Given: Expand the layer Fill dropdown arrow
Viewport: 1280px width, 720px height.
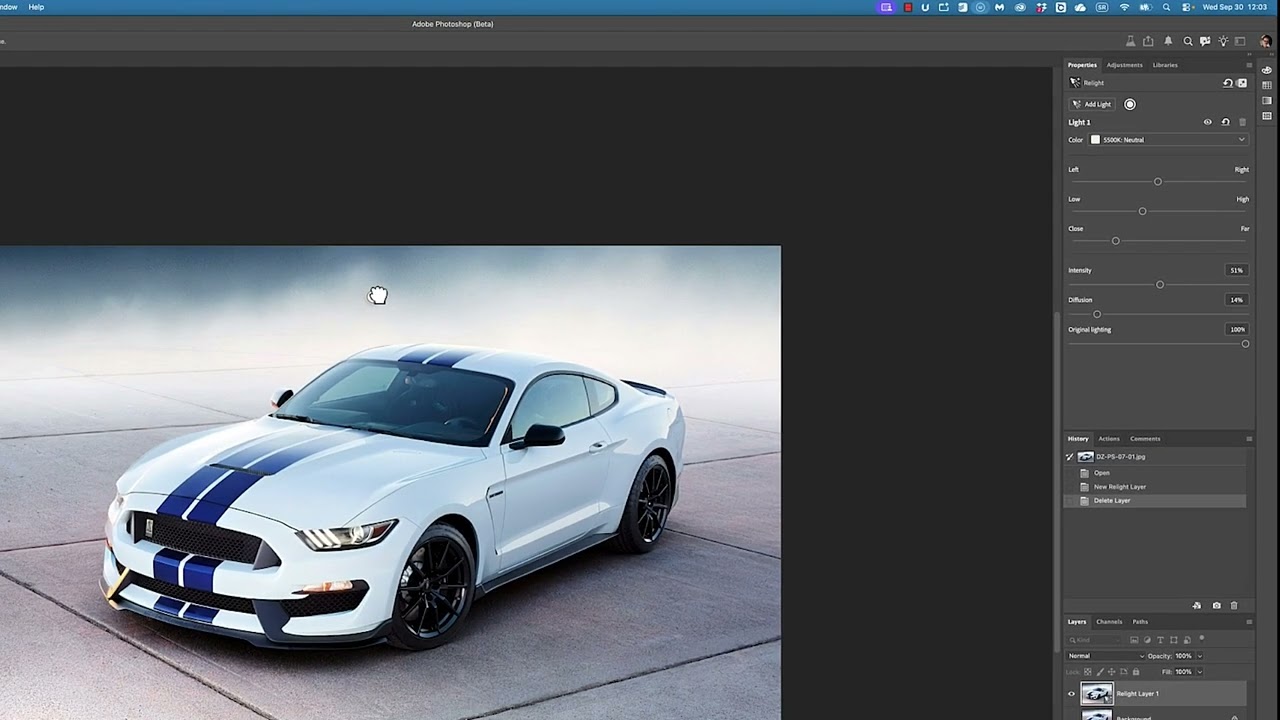Looking at the screenshot, I should coord(1199,672).
